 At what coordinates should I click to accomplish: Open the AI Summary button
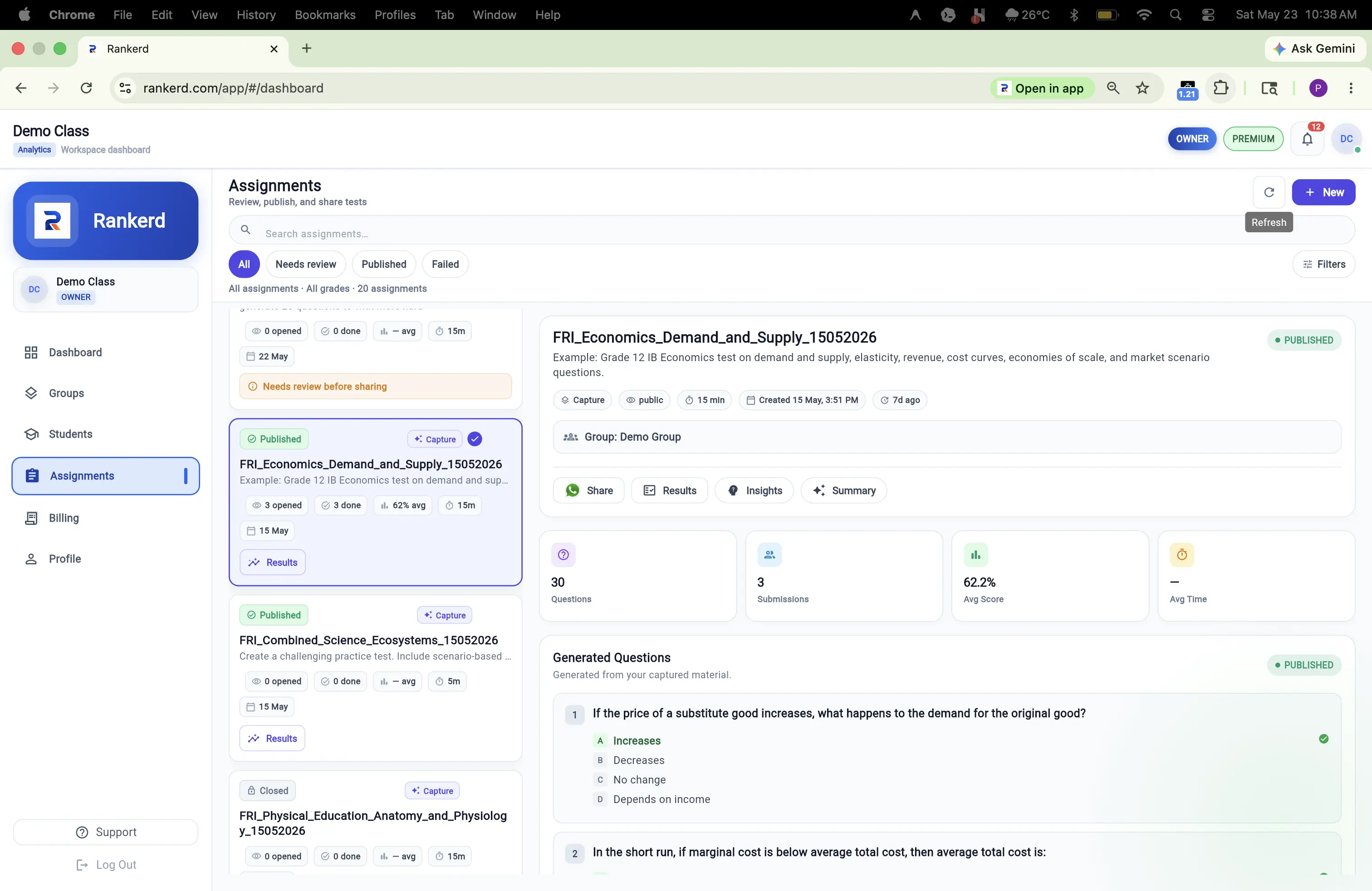pyautogui.click(x=843, y=490)
